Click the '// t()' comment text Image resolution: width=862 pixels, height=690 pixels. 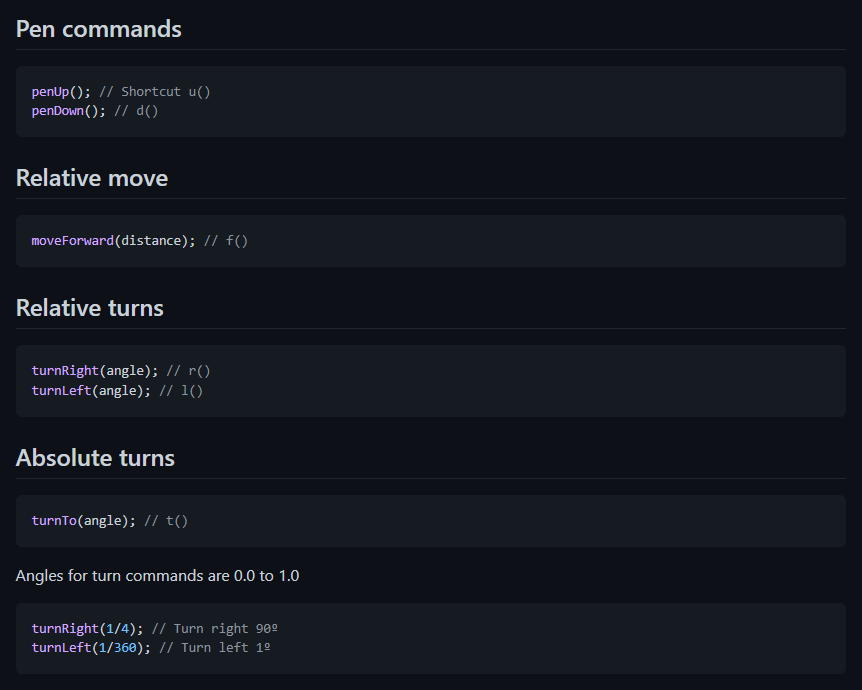point(166,521)
